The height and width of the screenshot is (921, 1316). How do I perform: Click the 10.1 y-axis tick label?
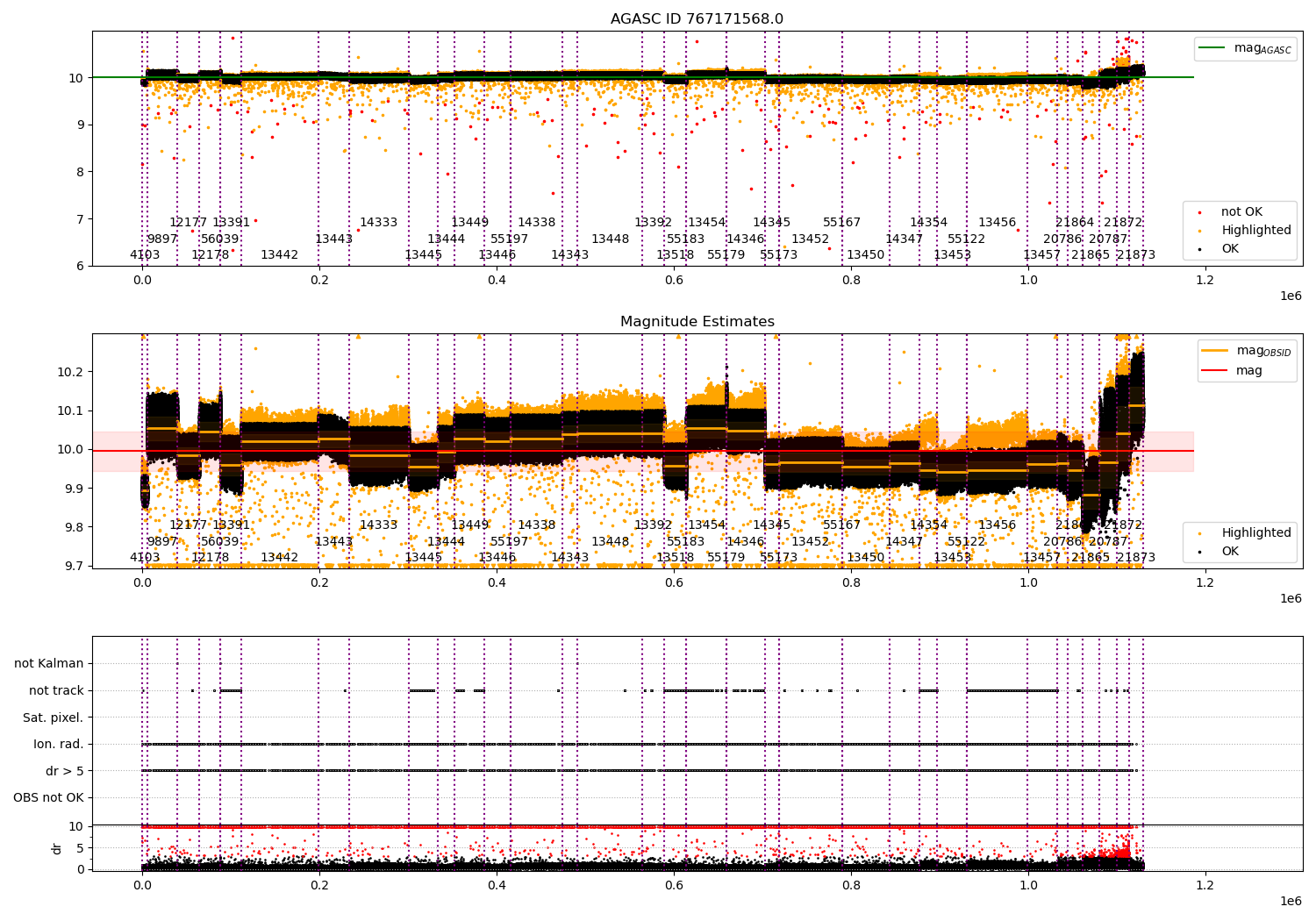(x=70, y=411)
